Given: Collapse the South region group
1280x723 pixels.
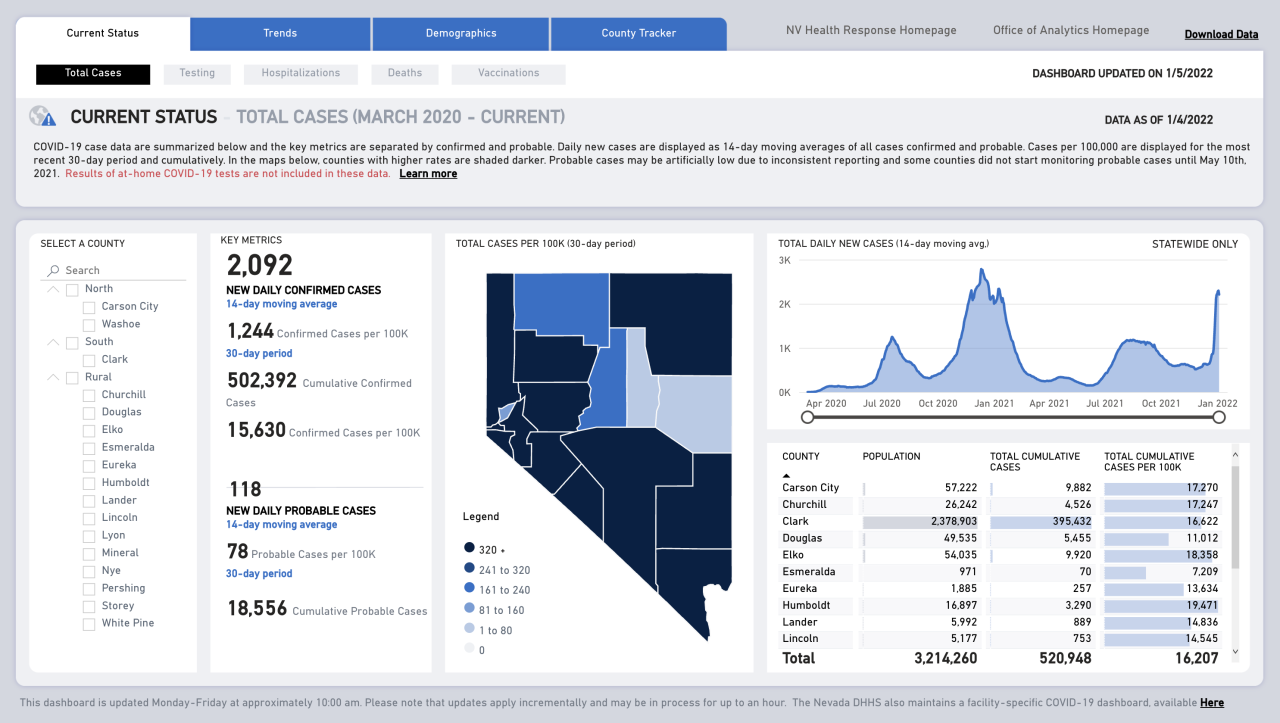Looking at the screenshot, I should 52,342.
